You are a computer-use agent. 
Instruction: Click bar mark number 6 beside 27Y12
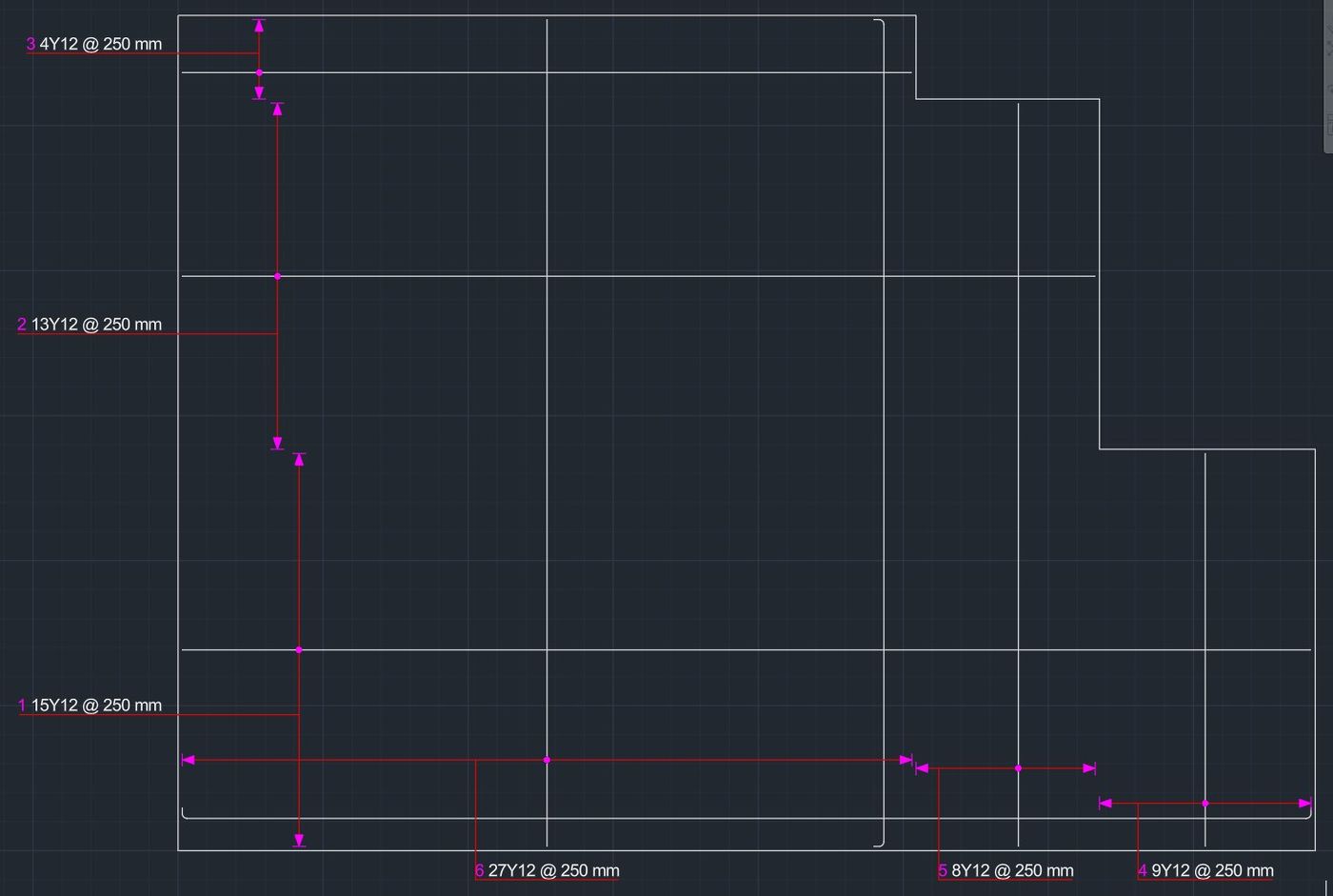click(479, 870)
